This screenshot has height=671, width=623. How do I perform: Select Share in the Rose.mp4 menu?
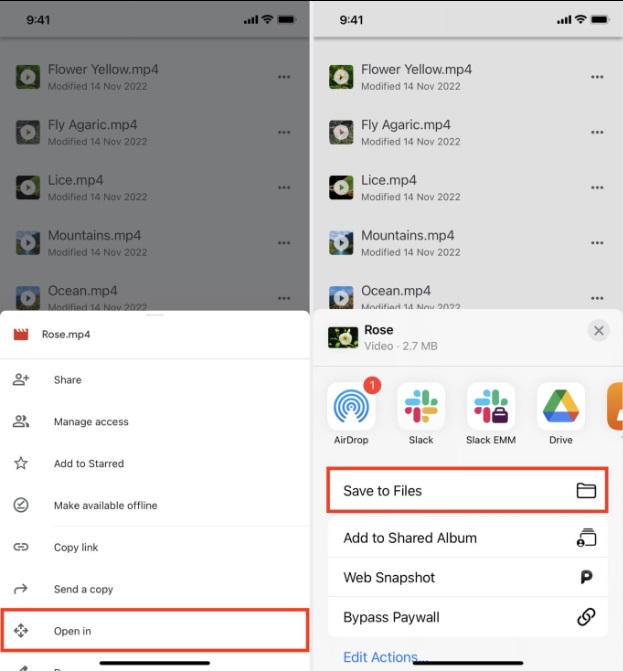pyautogui.click(x=154, y=380)
